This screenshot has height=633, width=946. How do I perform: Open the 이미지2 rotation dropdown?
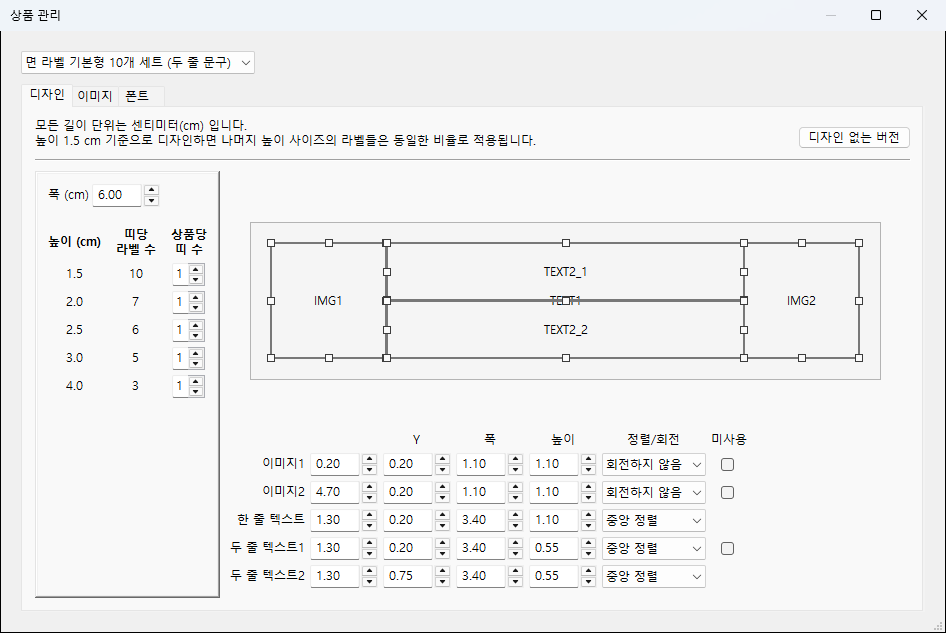point(653,492)
